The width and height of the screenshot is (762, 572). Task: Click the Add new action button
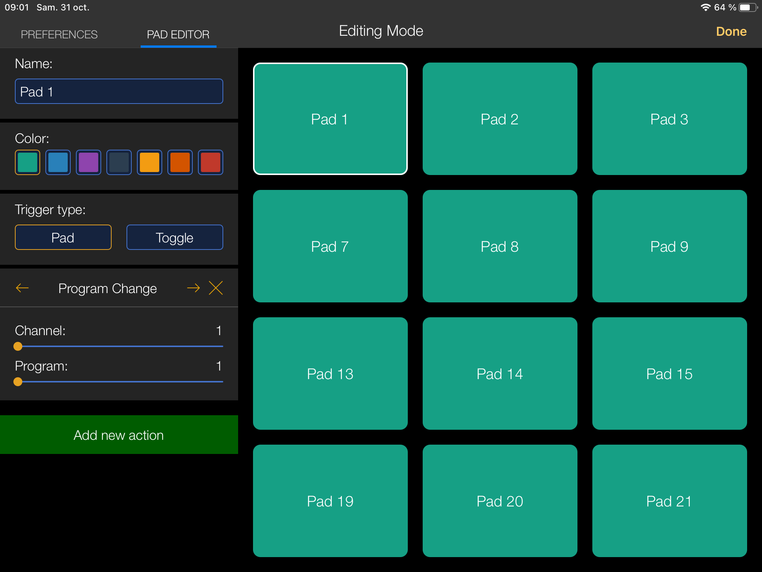pos(119,435)
